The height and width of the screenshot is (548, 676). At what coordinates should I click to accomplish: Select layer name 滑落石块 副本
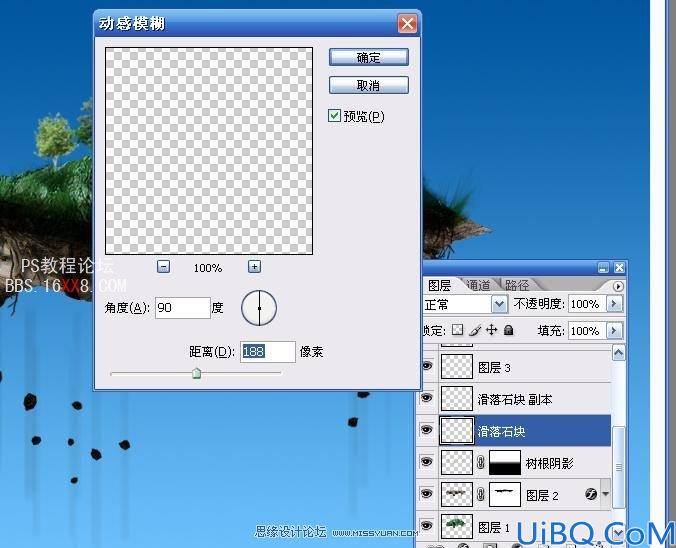click(515, 399)
